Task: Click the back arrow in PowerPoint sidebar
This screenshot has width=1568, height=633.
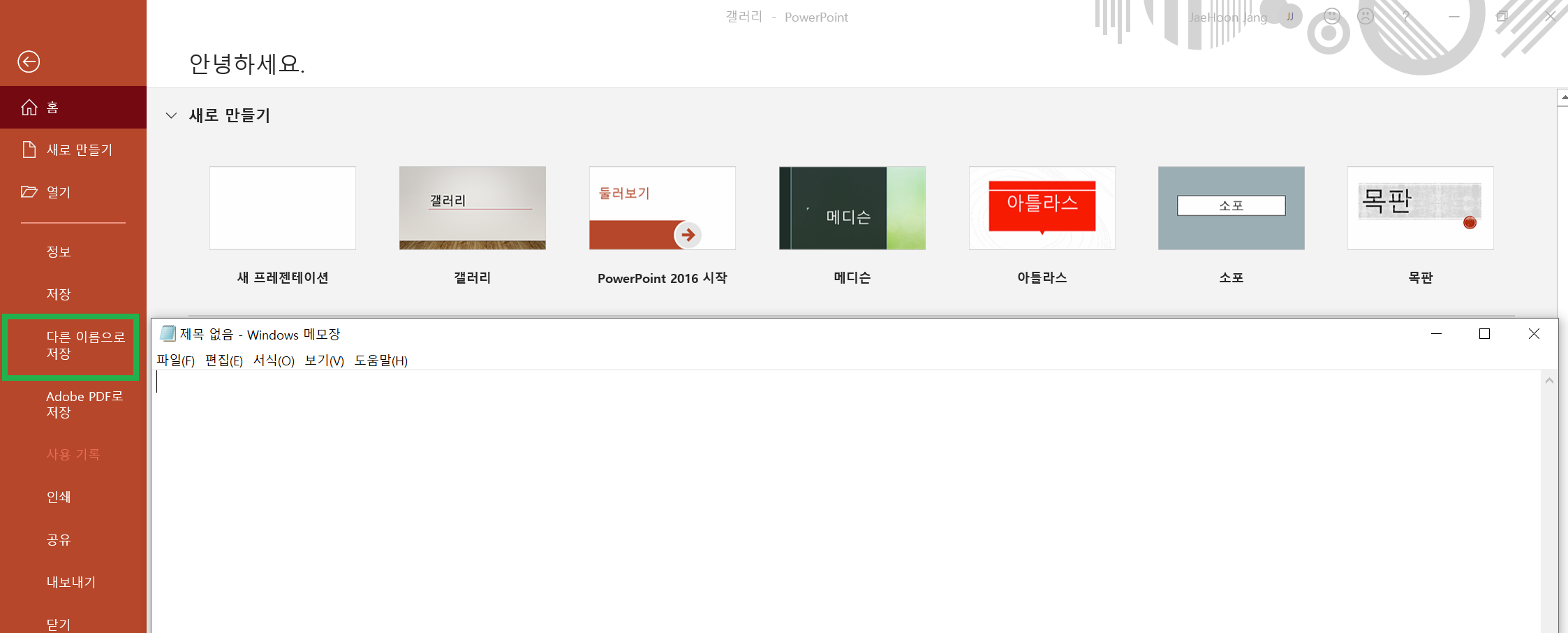Action: [x=29, y=61]
